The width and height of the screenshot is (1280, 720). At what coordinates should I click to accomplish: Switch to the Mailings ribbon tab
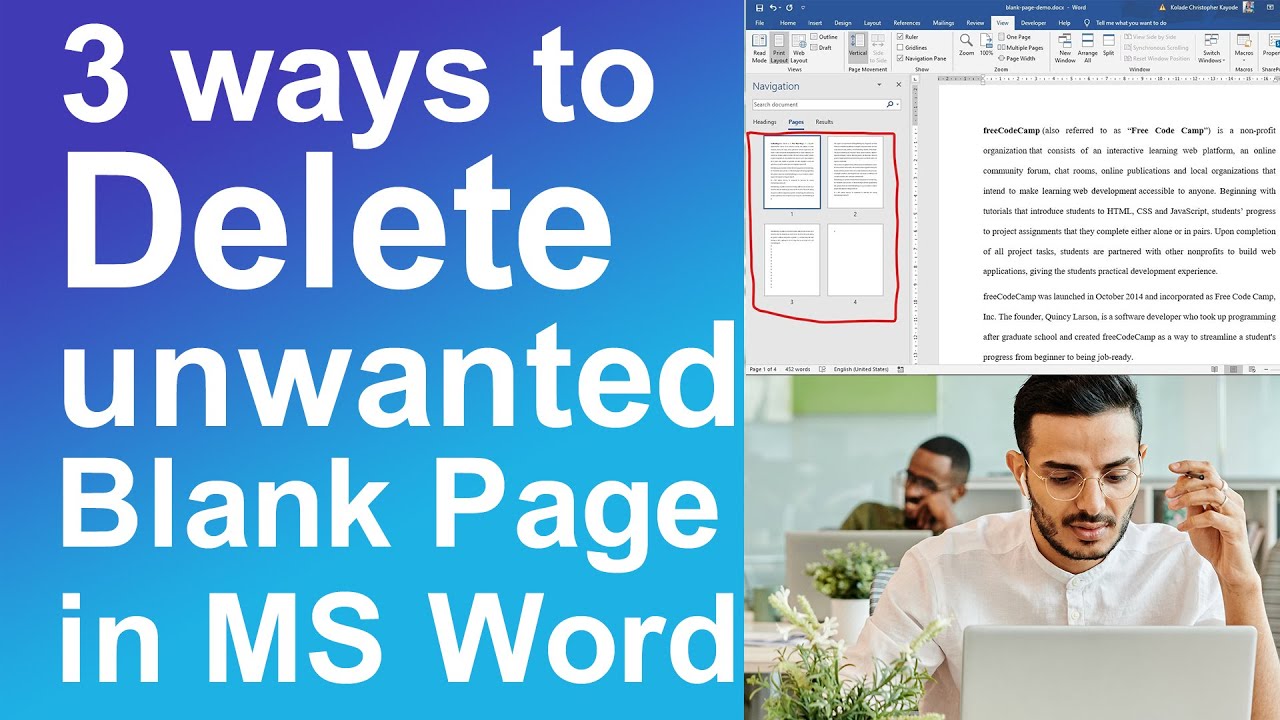943,22
